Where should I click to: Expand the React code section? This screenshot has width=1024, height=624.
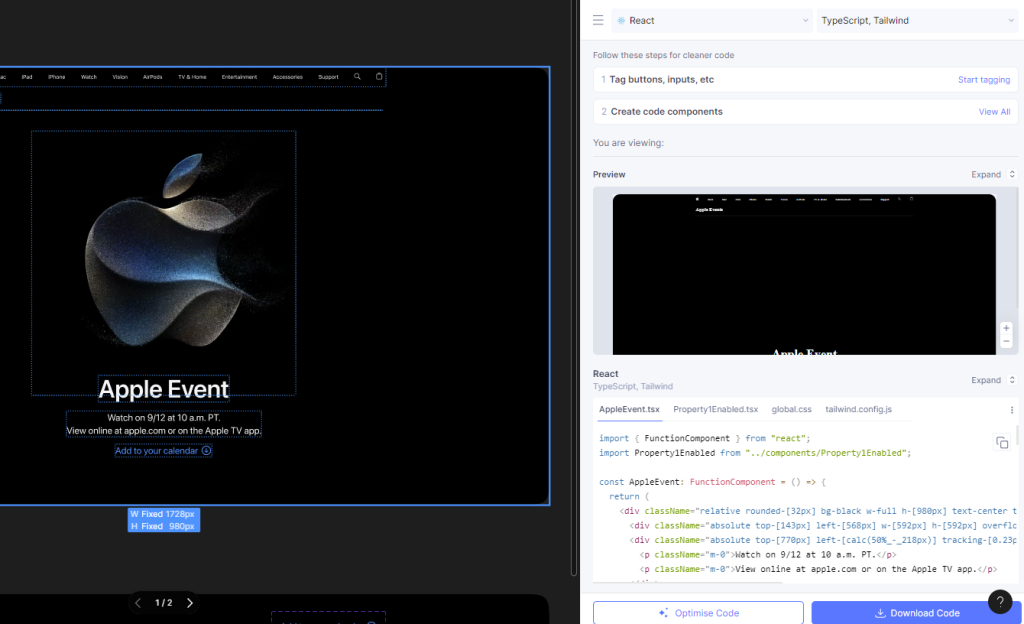coord(992,380)
